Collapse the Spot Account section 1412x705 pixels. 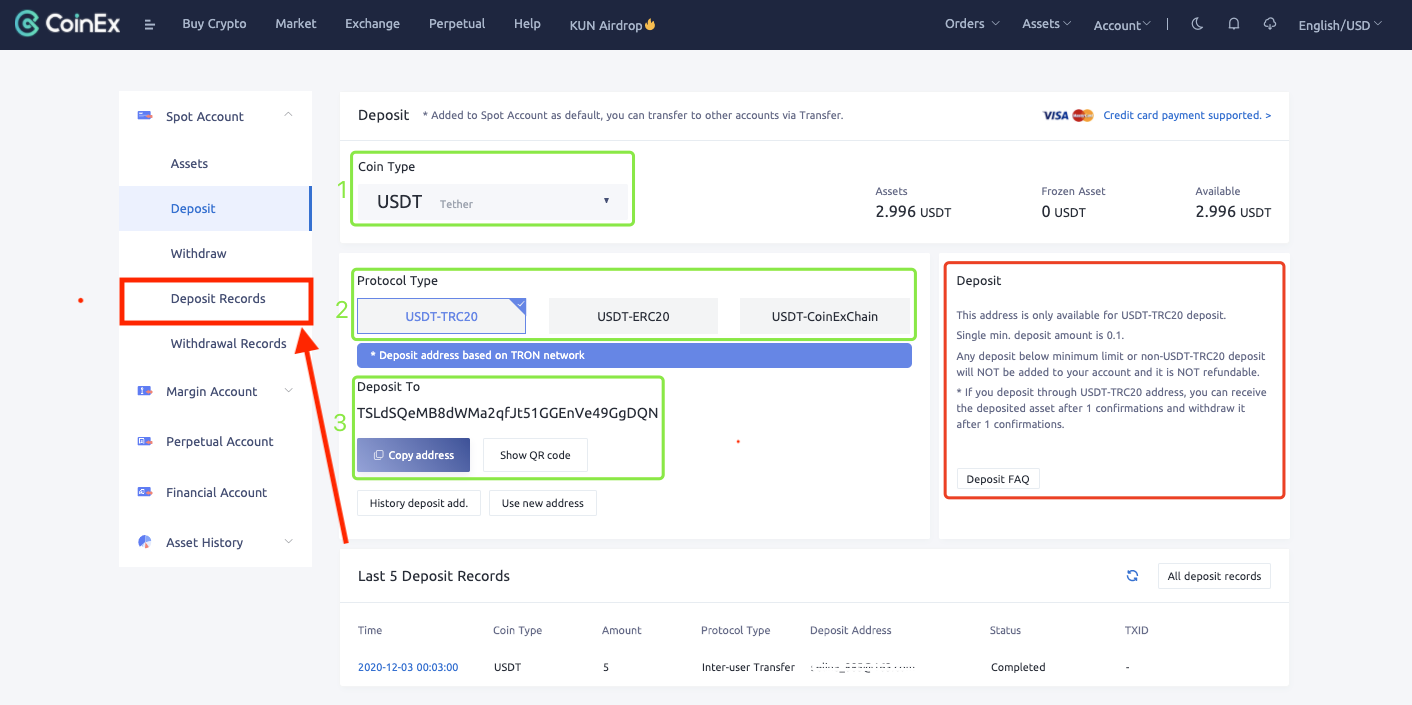coord(288,116)
